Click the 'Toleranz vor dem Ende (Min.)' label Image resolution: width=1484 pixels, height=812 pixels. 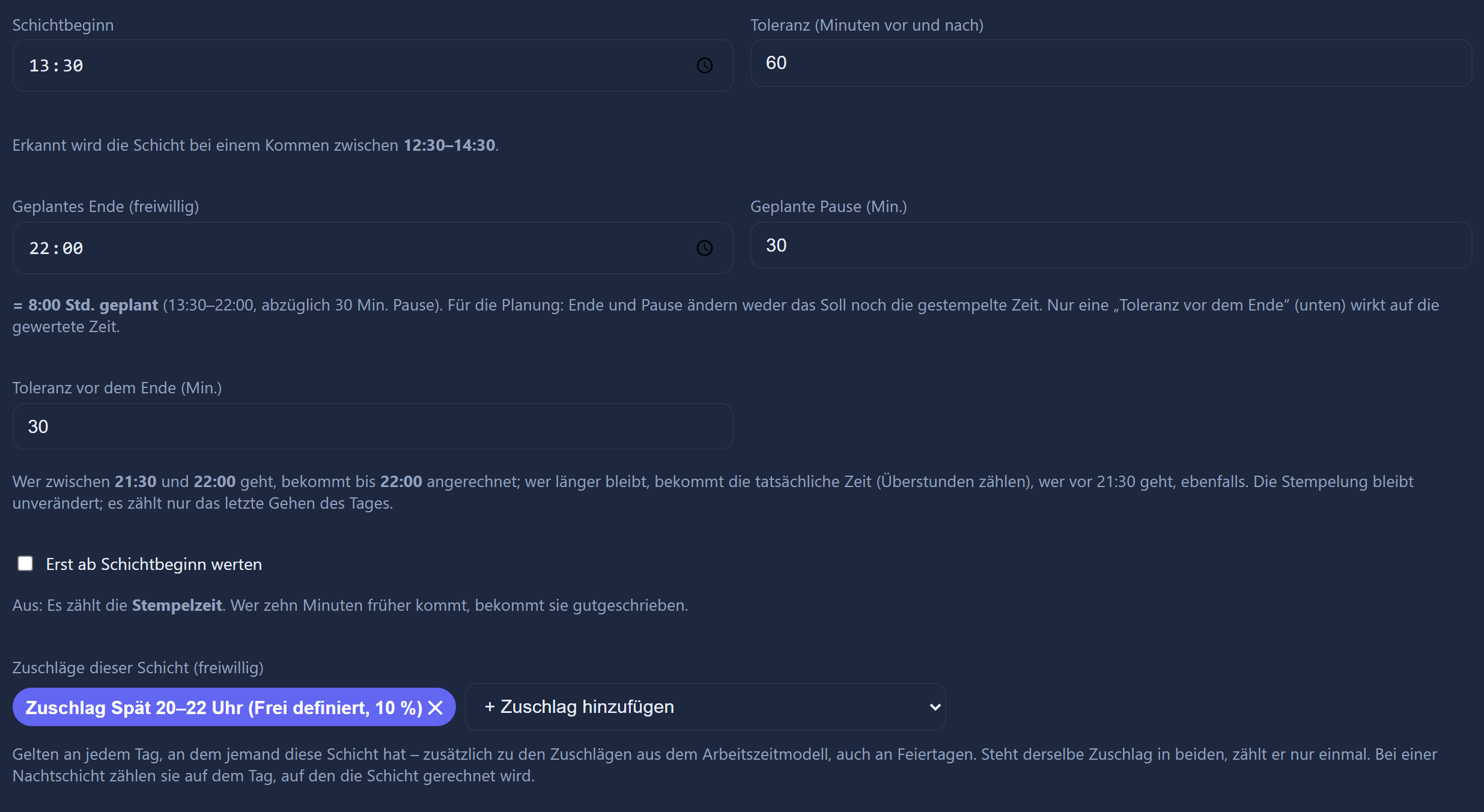point(117,388)
